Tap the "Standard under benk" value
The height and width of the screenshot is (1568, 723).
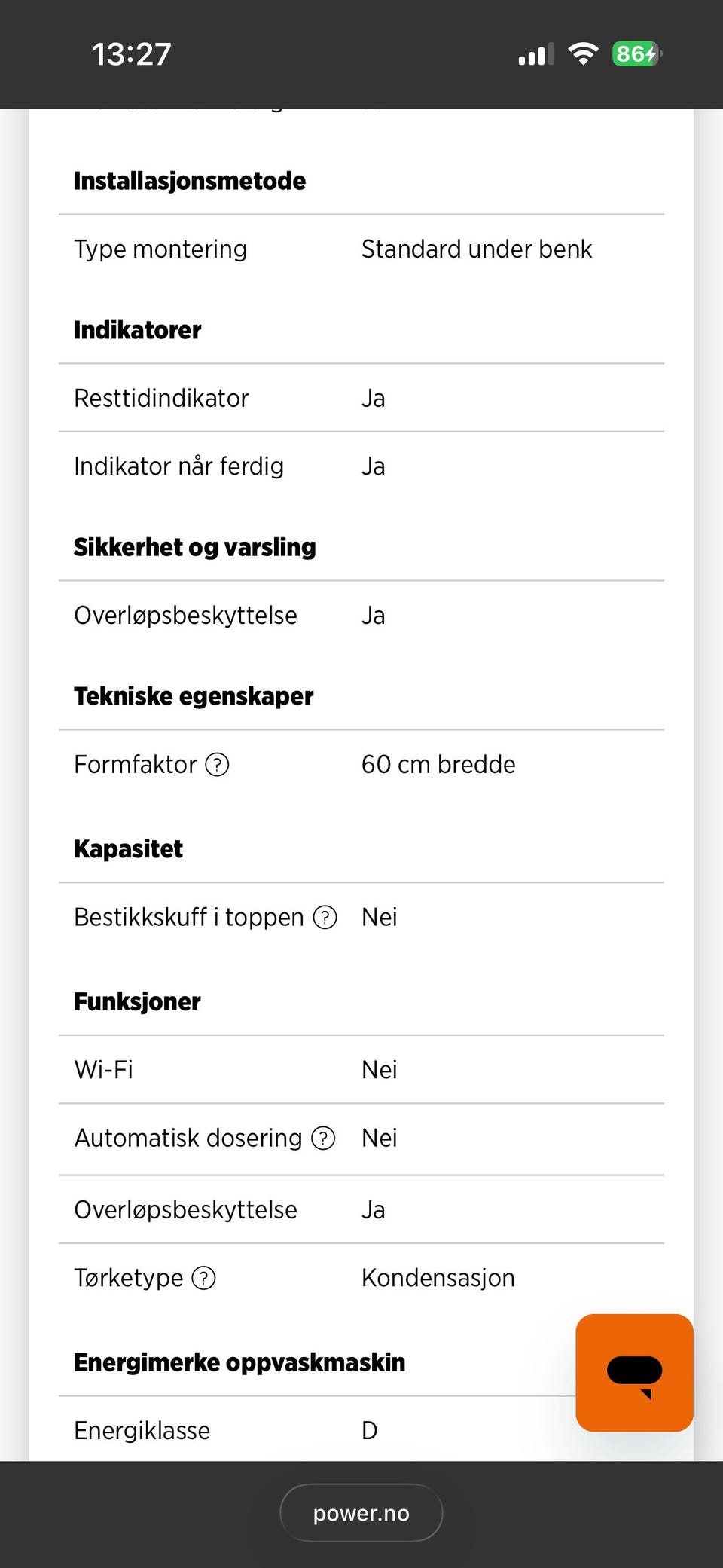[x=477, y=249]
